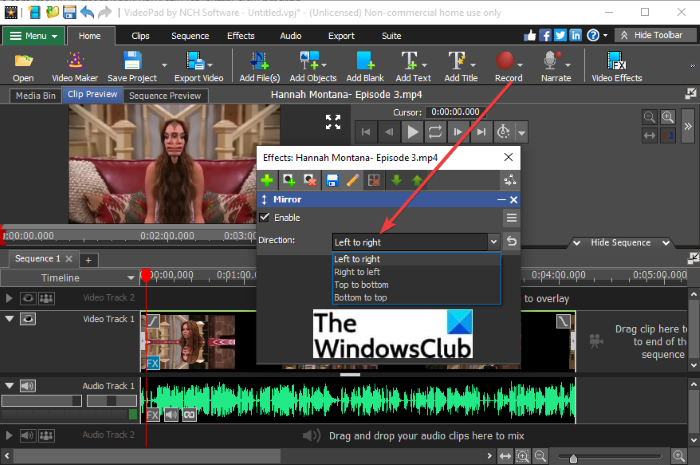Image resolution: width=700 pixels, height=465 pixels.
Task: Click the Narrate microphone icon
Action: (551, 61)
